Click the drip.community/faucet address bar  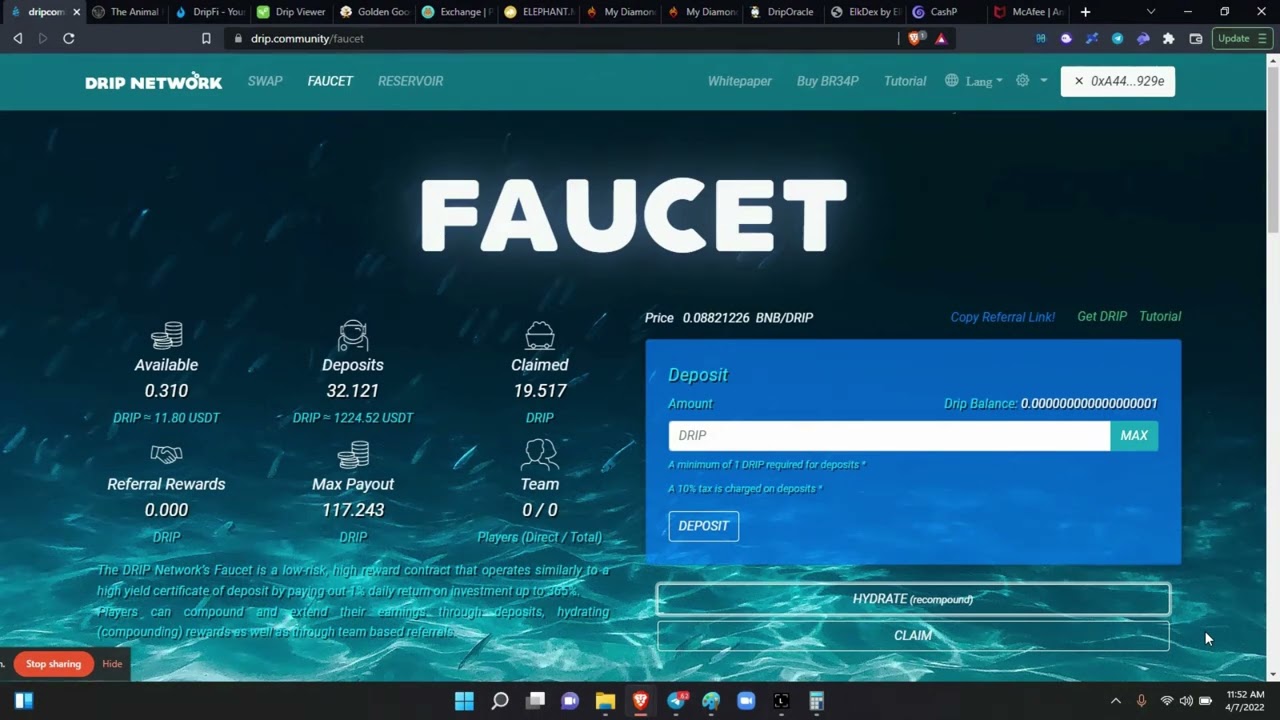(560, 38)
